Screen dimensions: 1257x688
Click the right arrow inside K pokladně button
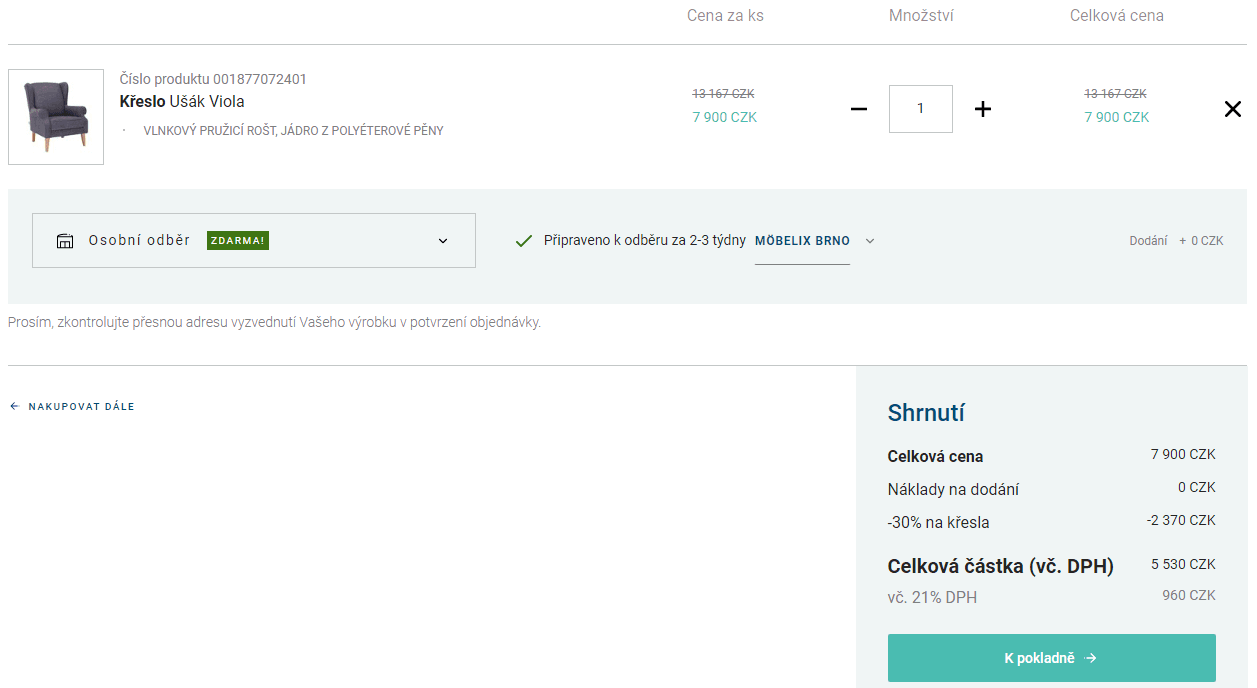click(x=1091, y=658)
